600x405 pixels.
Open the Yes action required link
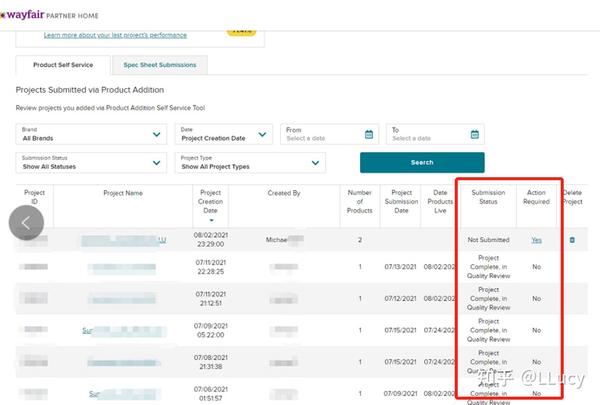pos(536,240)
